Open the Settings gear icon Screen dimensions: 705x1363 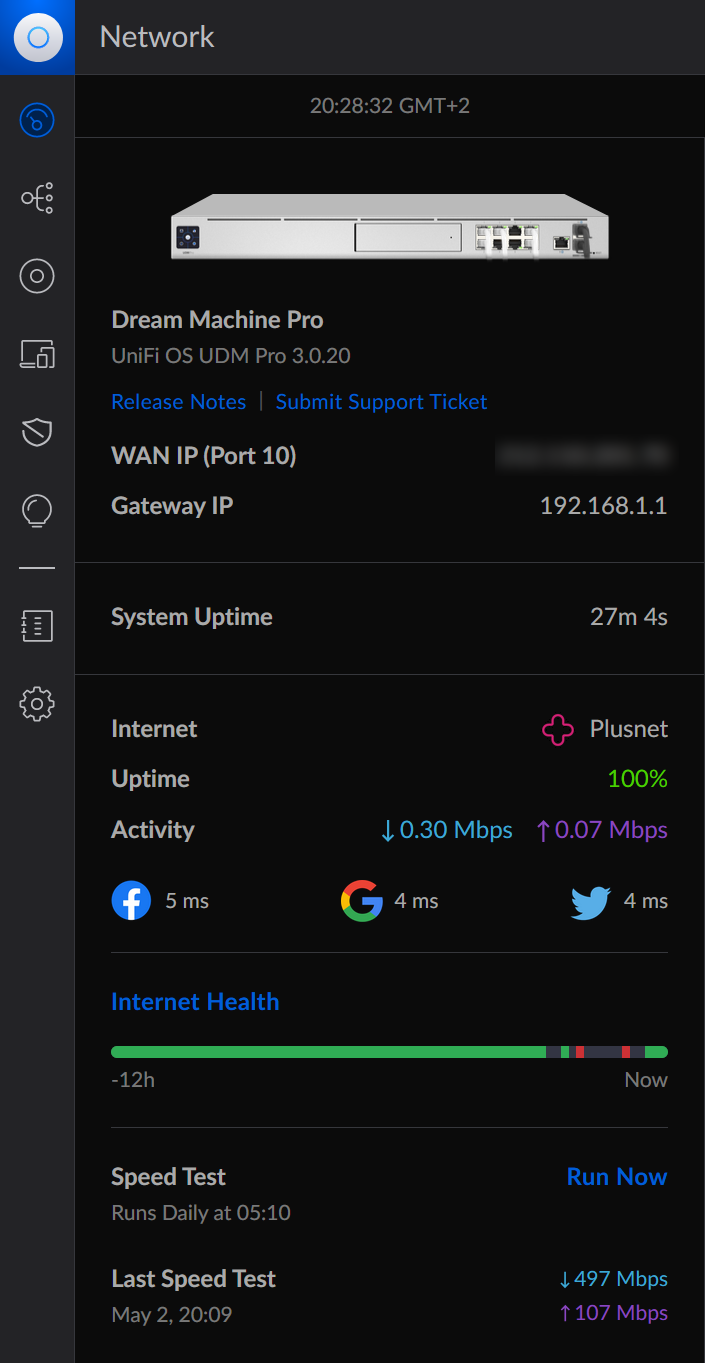tap(37, 704)
